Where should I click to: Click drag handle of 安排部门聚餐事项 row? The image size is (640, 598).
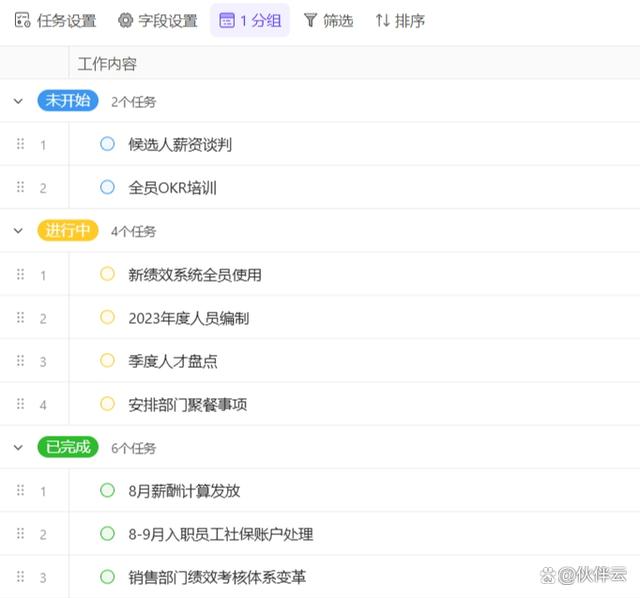pyautogui.click(x=20, y=404)
